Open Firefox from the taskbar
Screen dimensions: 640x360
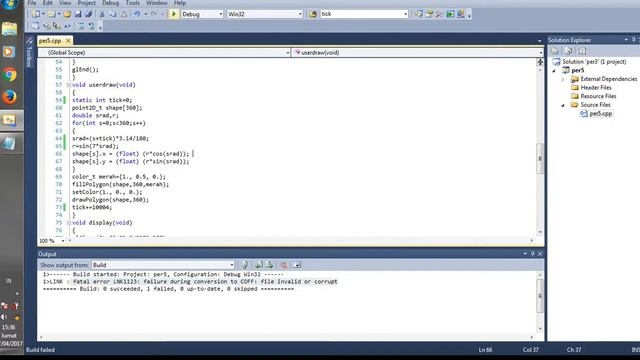10,97
